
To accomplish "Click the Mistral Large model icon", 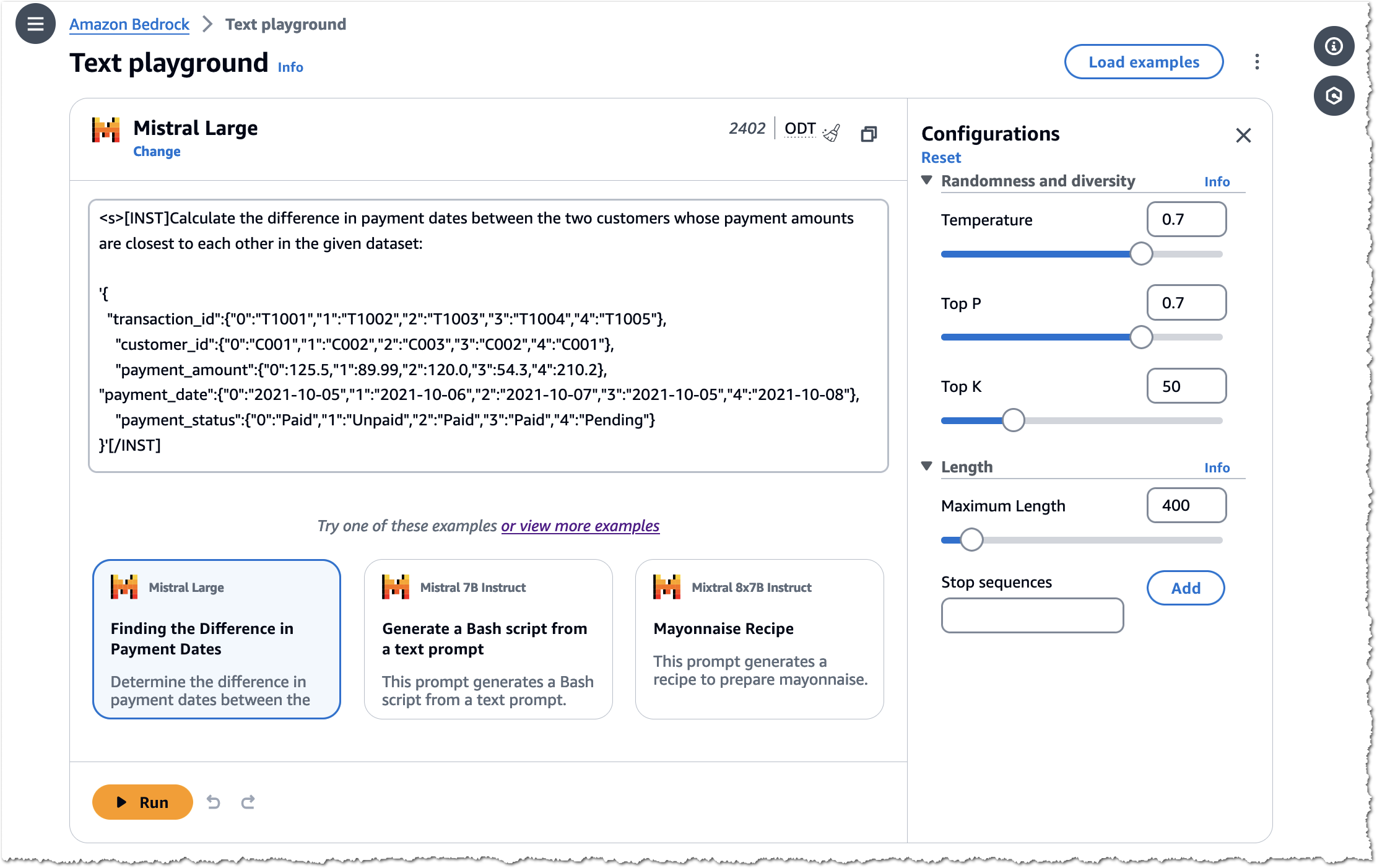I will pos(107,127).
